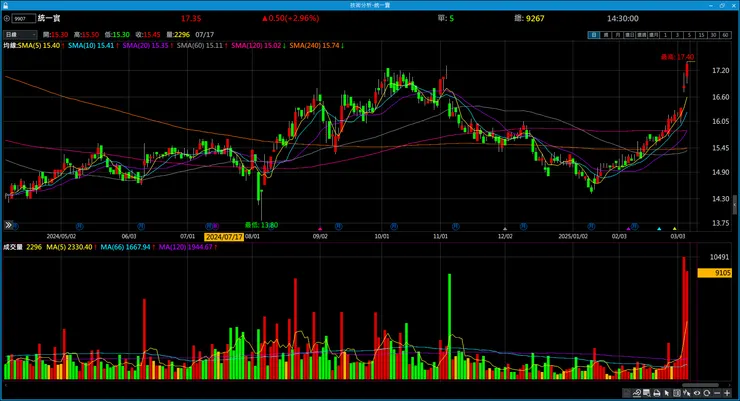Expand the double-chevron panel at chart bottom-left
The width and height of the screenshot is (740, 401).
coord(8,225)
